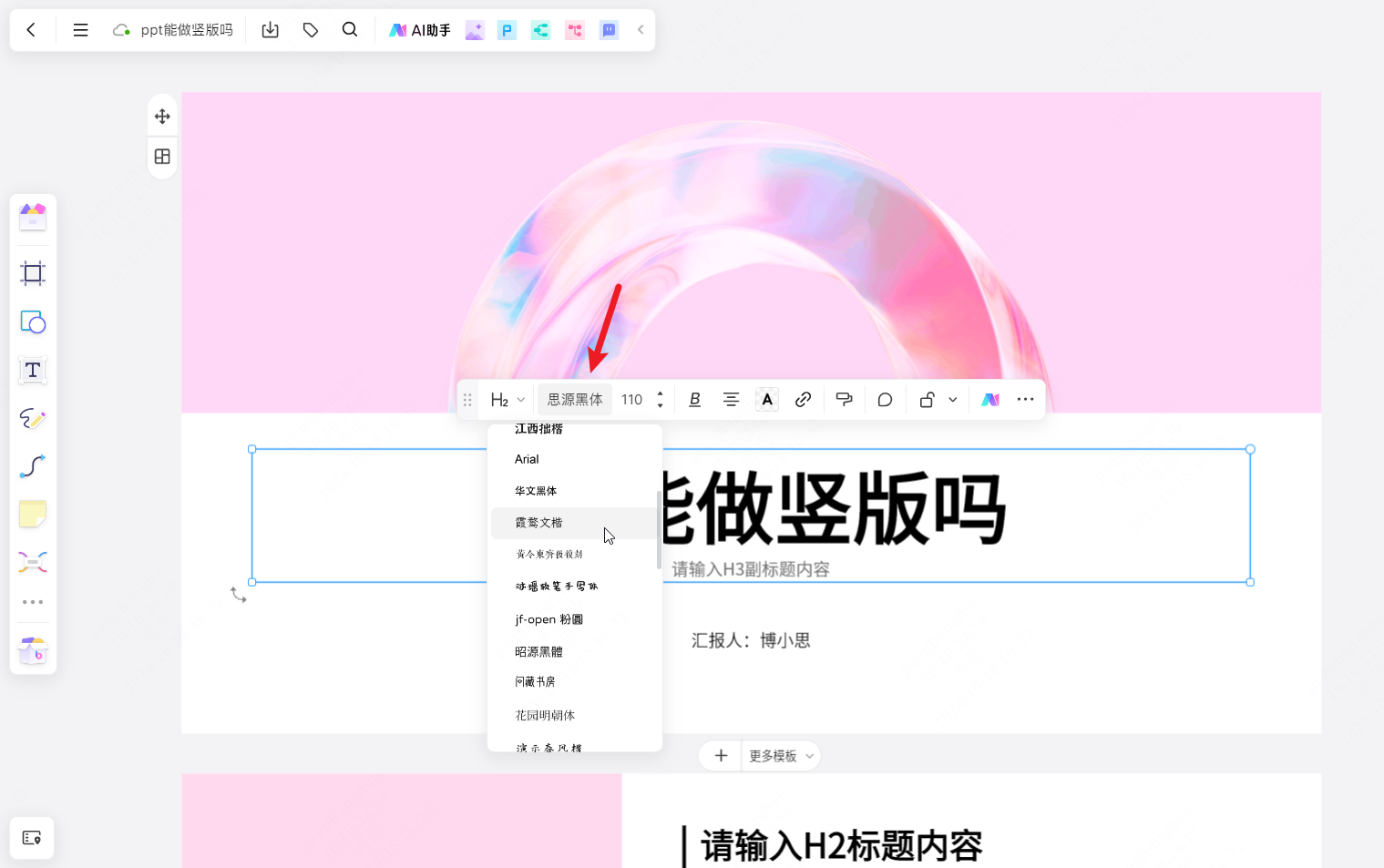Image resolution: width=1384 pixels, height=868 pixels.
Task: Click the 汇报人：博小思 text
Action: 751,640
